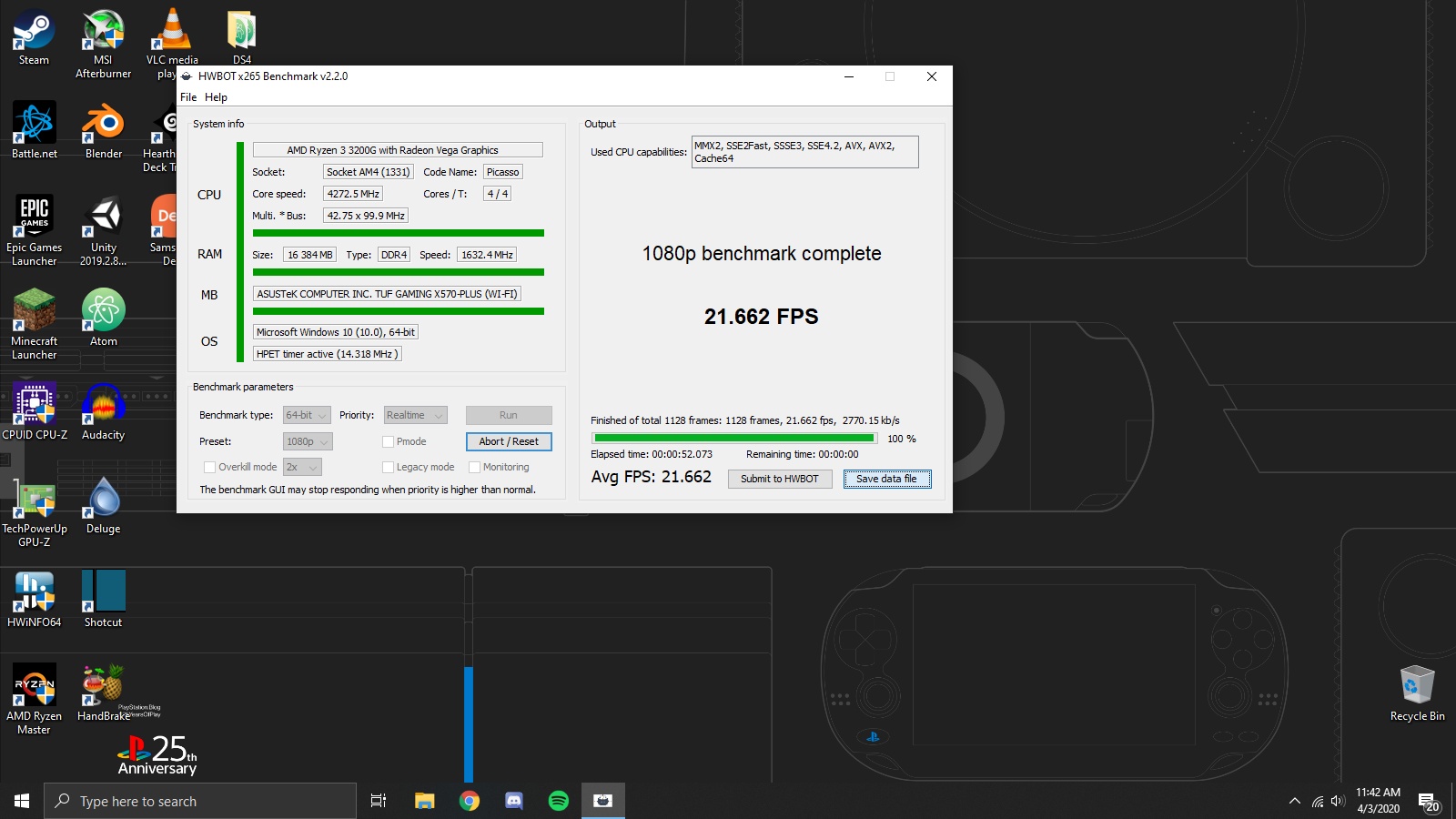Launch MSI Afterburner from desktop

(103, 44)
